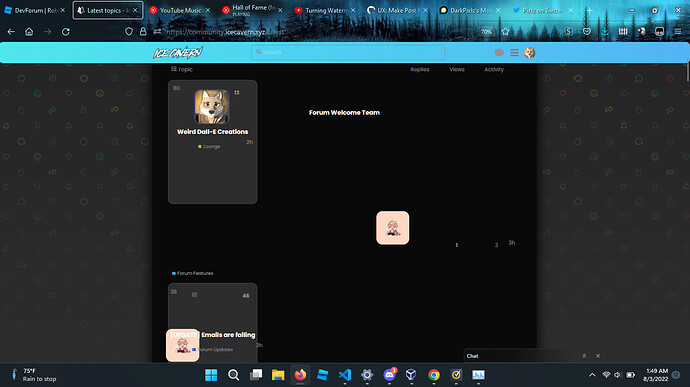Open Task View on the taskbar
Screen dimensions: 690x387
tap(256, 375)
